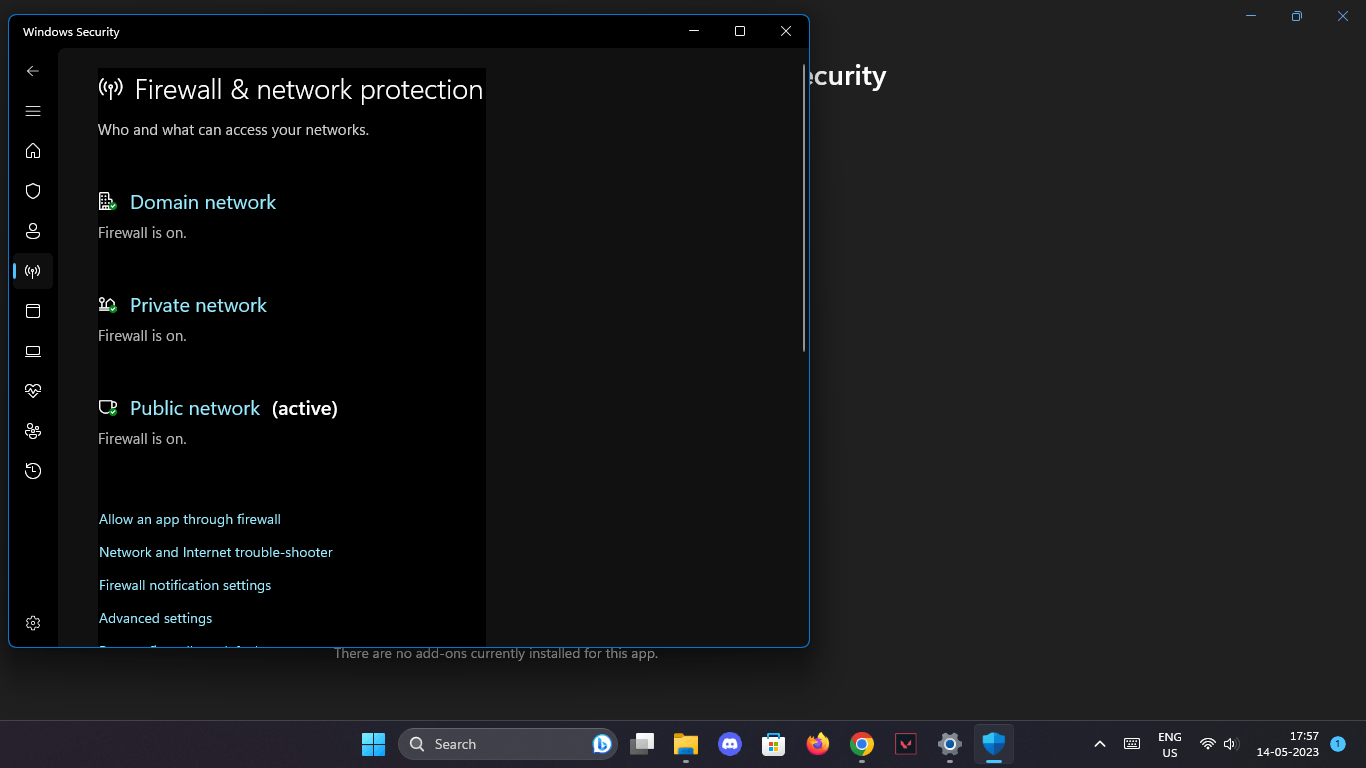The width and height of the screenshot is (1366, 768).
Task: Minimize the background Settings window
Action: (x=1251, y=16)
